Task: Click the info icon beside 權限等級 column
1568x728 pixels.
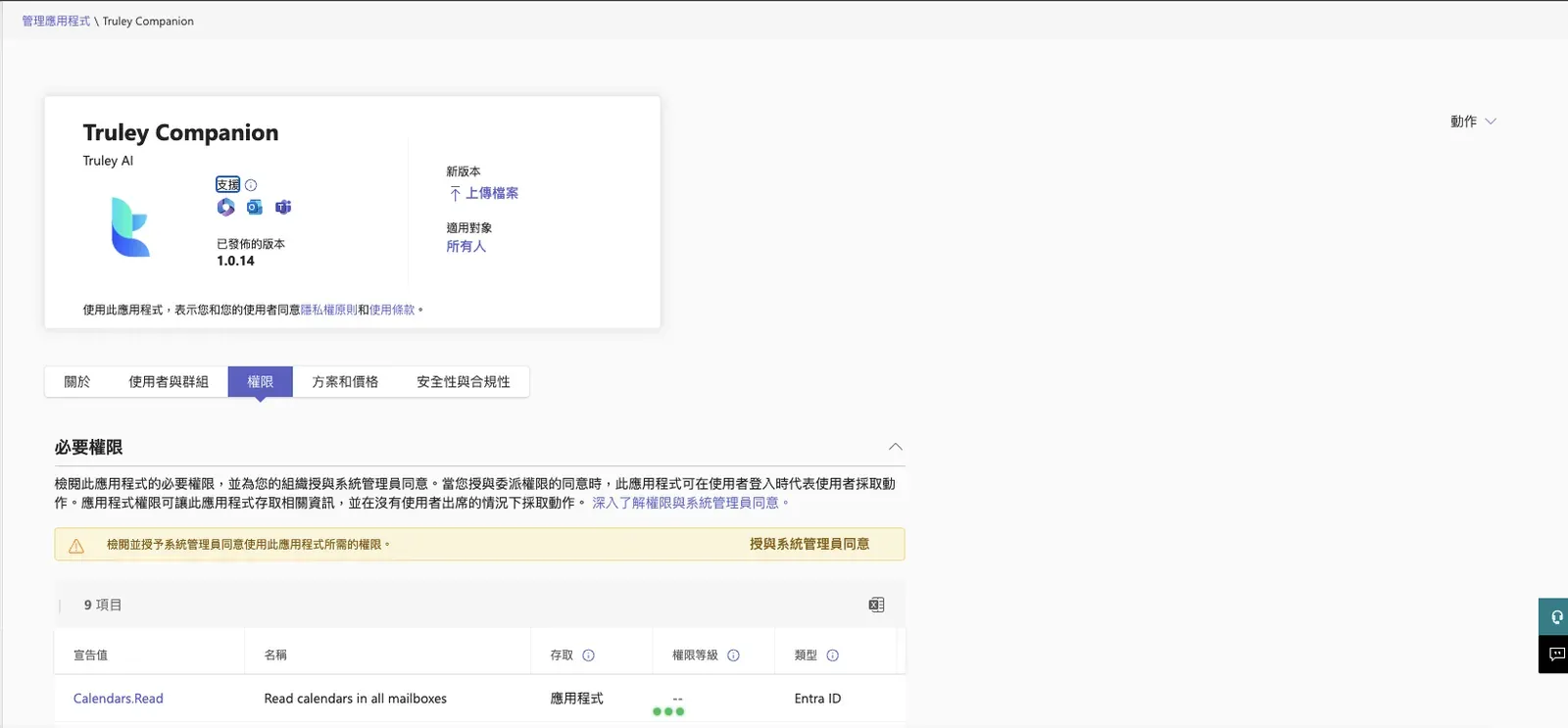Action: pyautogui.click(x=734, y=655)
